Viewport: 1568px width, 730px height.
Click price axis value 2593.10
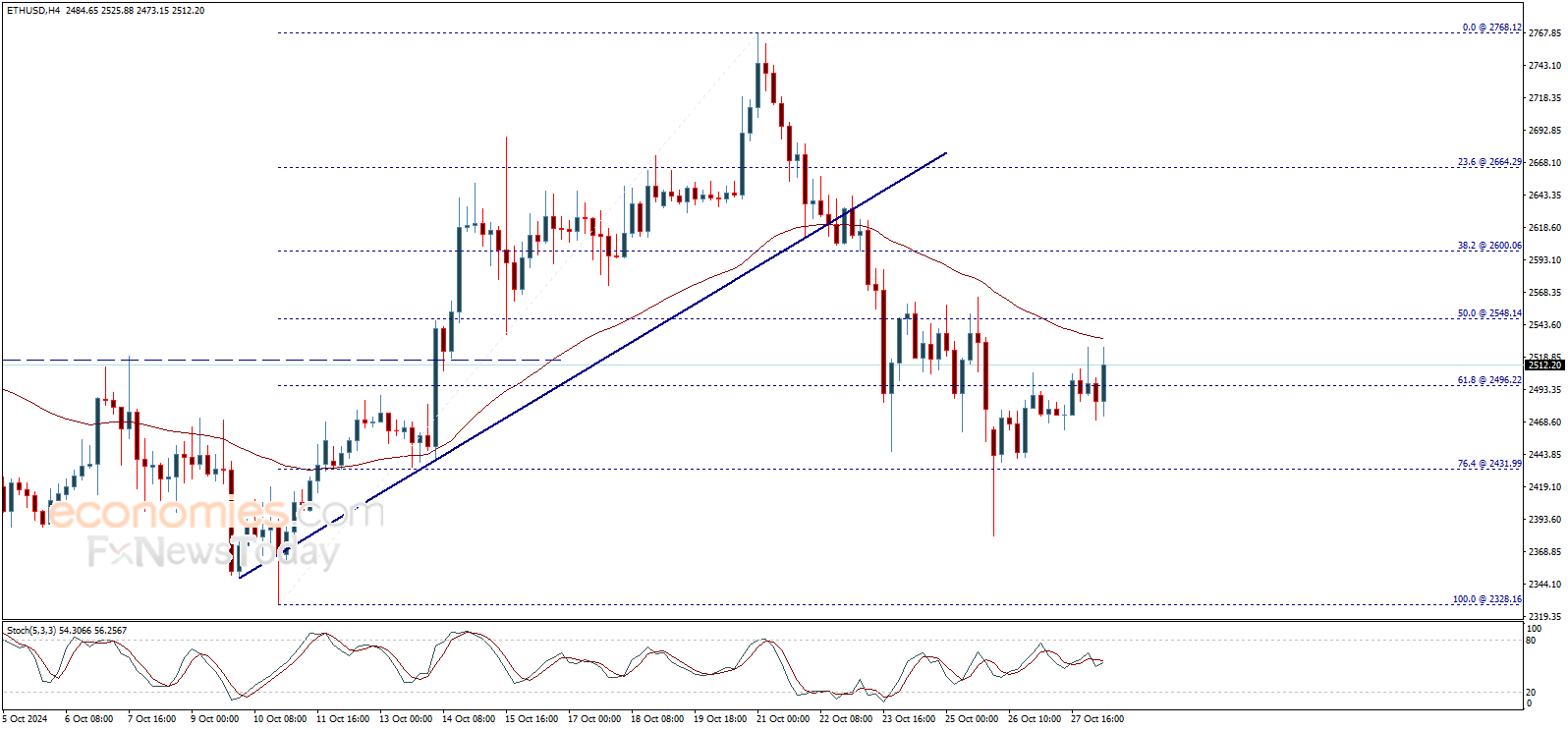[1544, 260]
